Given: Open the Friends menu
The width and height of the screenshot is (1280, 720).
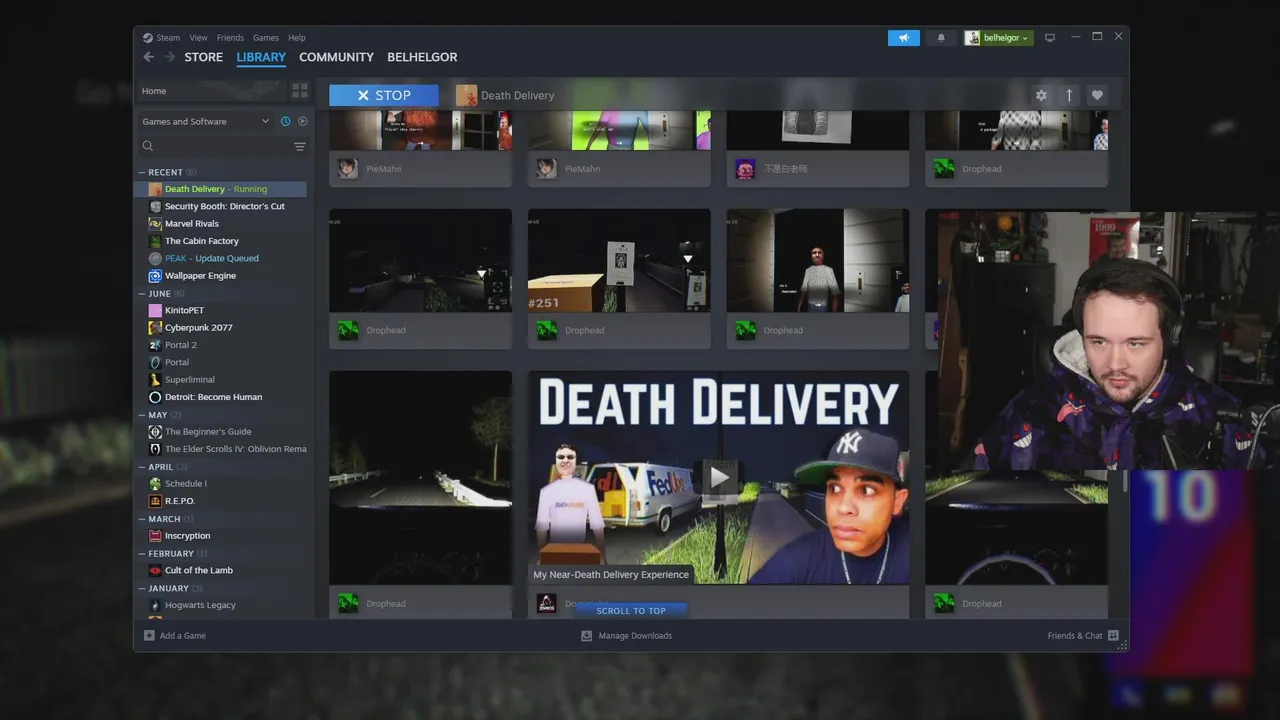Looking at the screenshot, I should pos(230,38).
